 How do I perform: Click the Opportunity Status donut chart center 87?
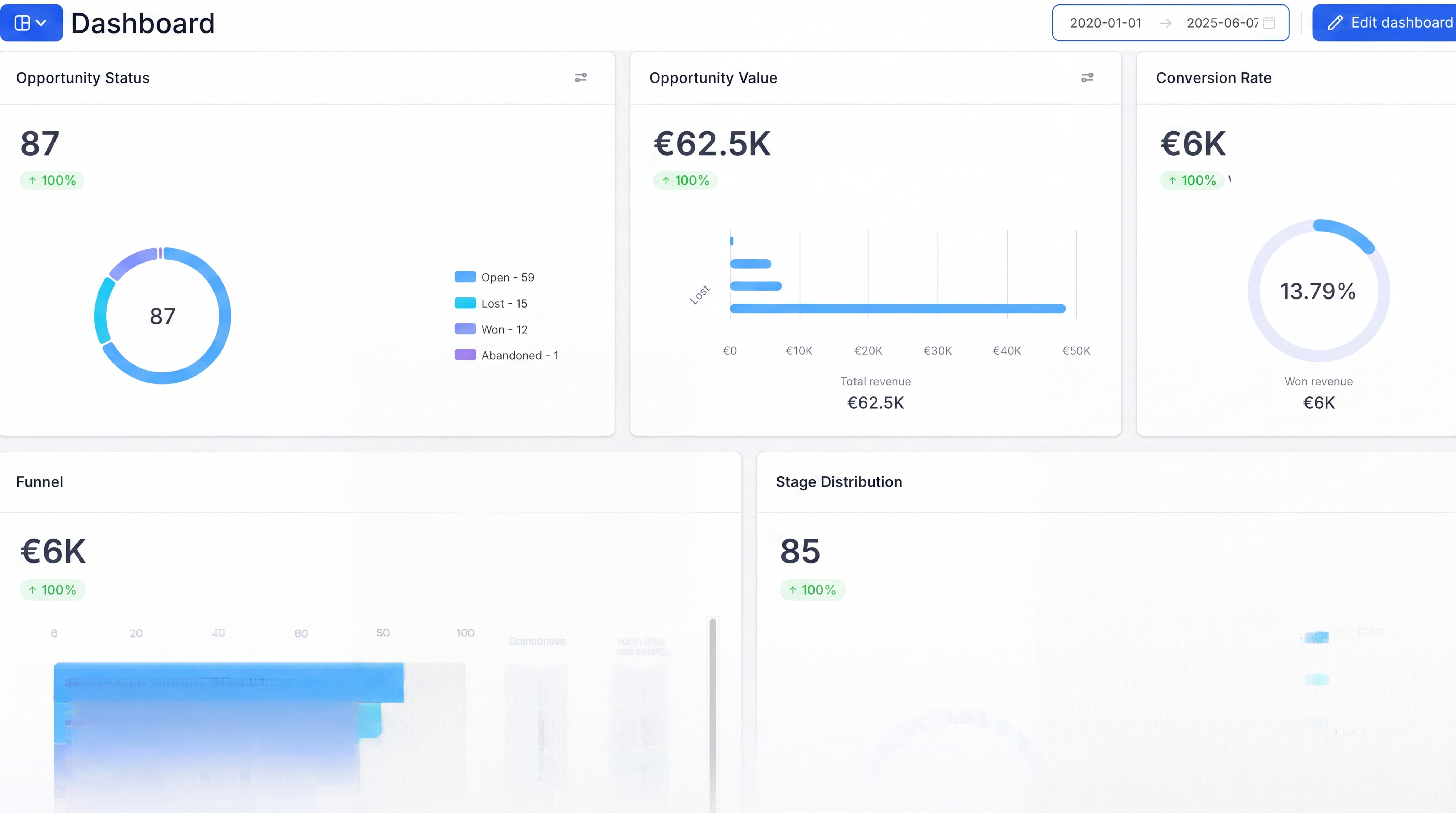pyautogui.click(x=162, y=316)
